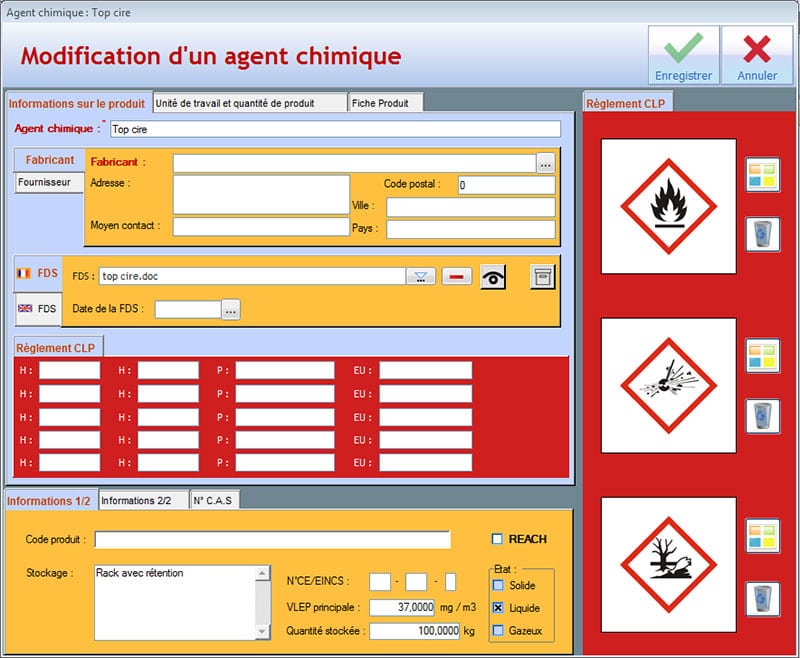Select the French flag FDS icon
Viewport: 800px width, 658px height.
point(38,270)
